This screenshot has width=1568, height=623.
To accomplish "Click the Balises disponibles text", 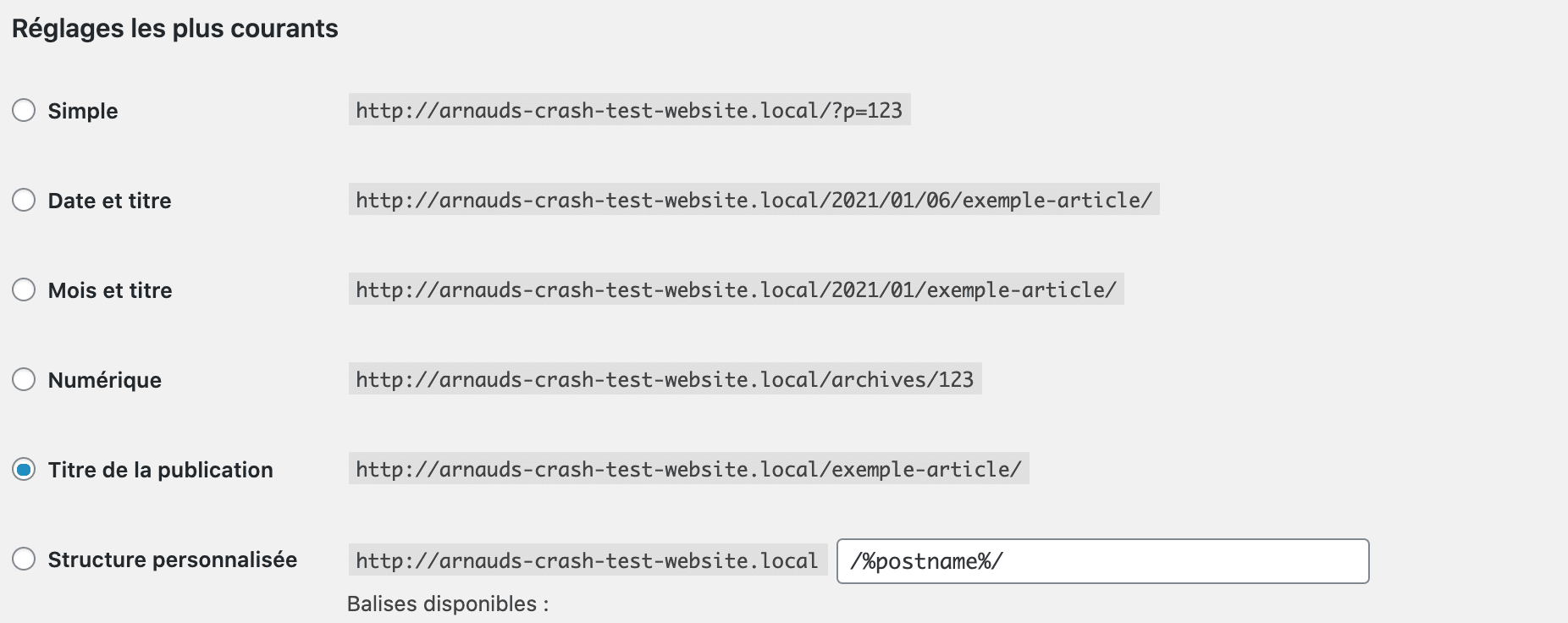I will point(448,604).
